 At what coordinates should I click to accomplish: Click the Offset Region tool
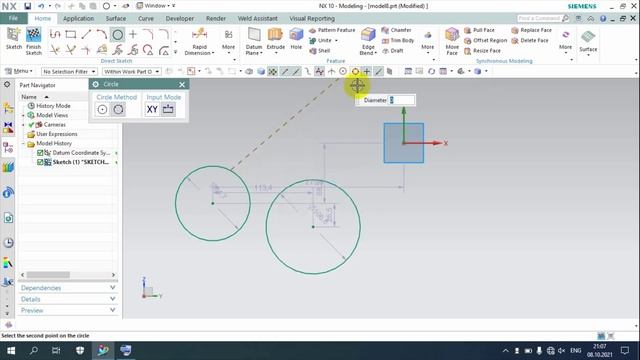(x=485, y=40)
